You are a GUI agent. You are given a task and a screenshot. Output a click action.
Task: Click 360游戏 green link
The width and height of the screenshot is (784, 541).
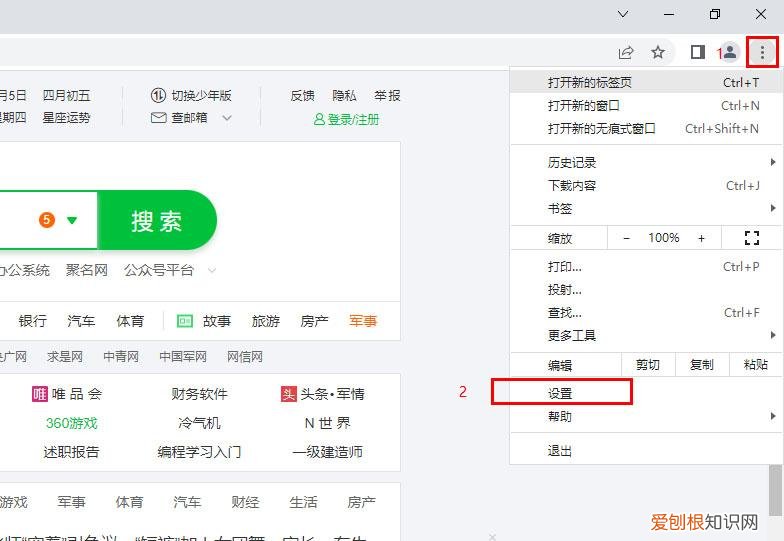72,423
